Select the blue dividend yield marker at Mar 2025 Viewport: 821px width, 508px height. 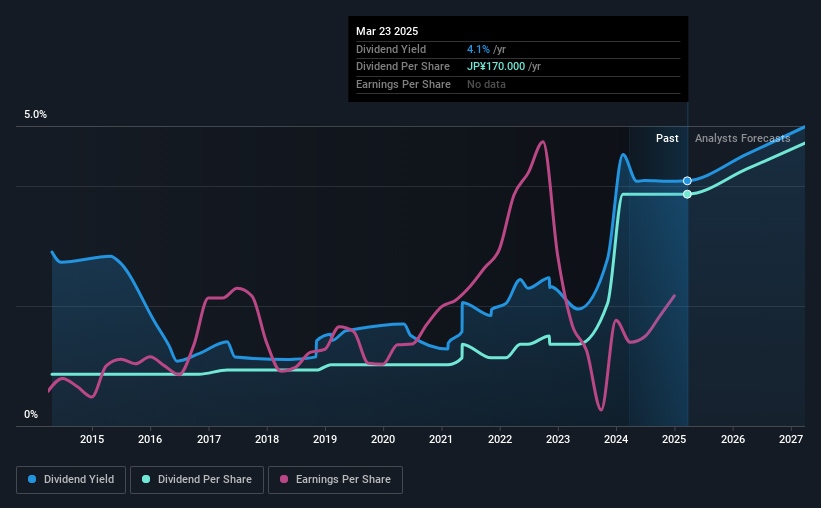(687, 181)
